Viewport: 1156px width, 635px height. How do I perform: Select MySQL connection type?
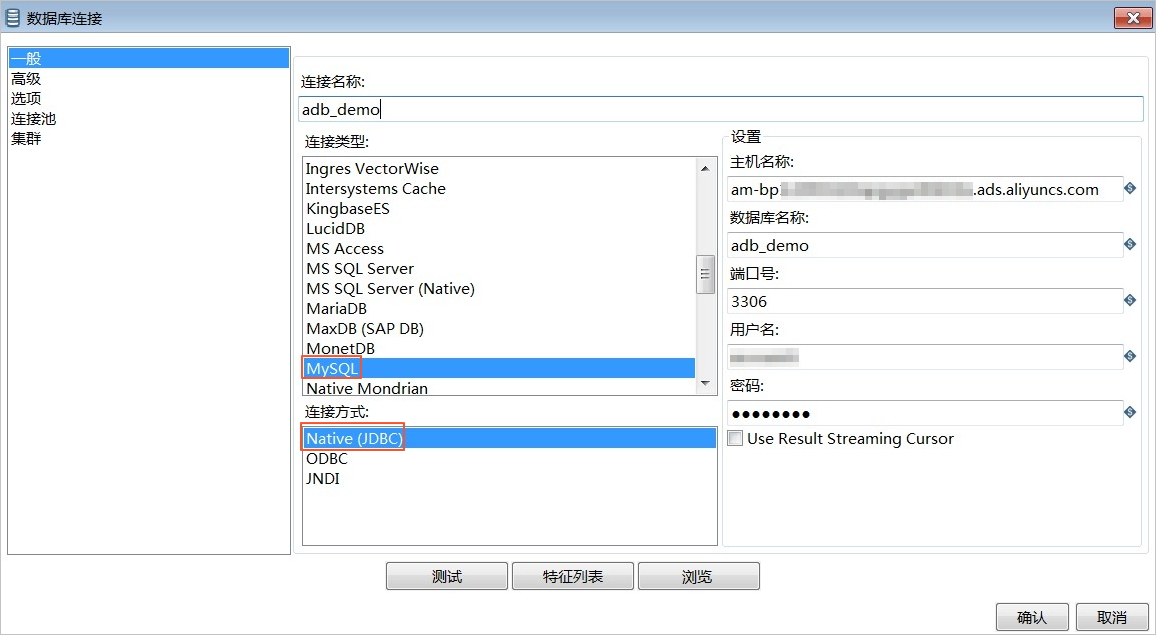[500, 368]
